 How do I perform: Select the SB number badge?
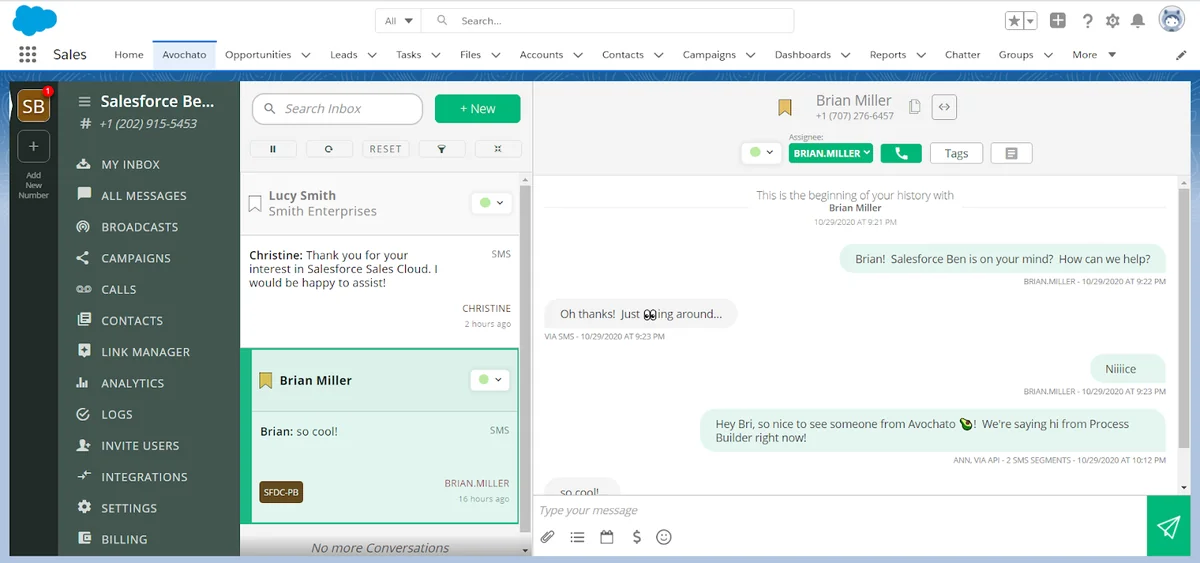tap(33, 106)
